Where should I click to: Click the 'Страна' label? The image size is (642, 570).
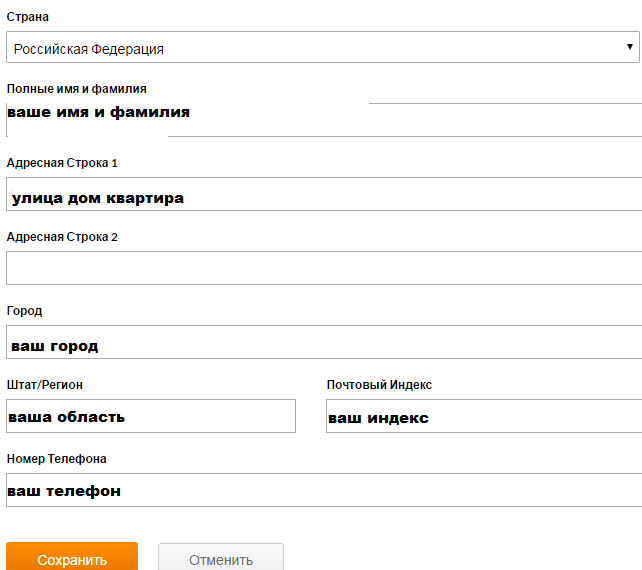coord(27,17)
